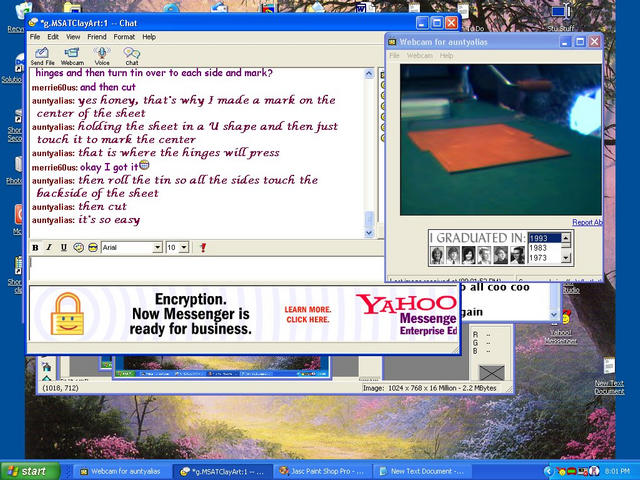Viewport: 640px width, 480px height.
Task: Click the system clock 8:01 PM
Action: click(x=617, y=471)
